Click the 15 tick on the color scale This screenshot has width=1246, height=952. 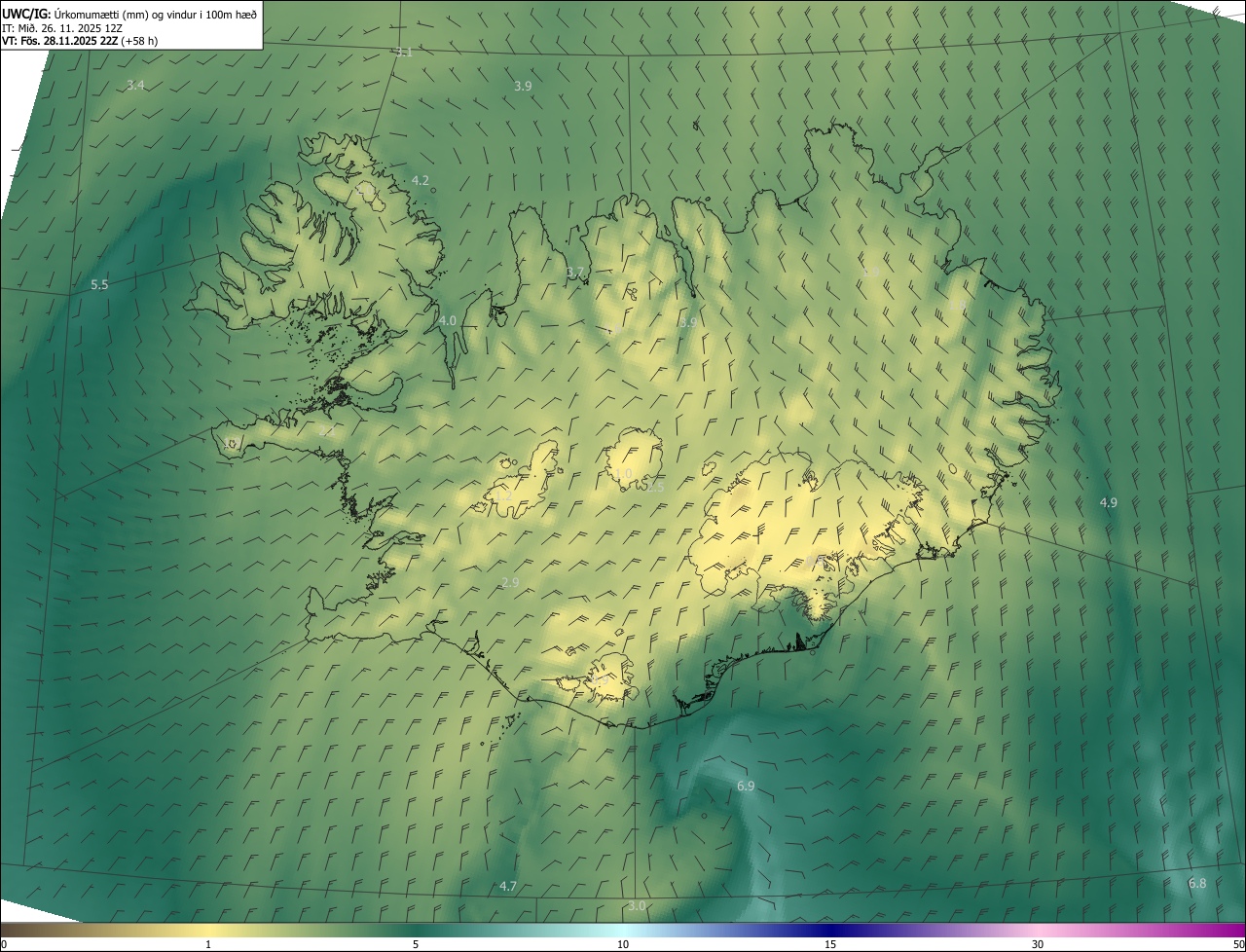pyautogui.click(x=830, y=944)
